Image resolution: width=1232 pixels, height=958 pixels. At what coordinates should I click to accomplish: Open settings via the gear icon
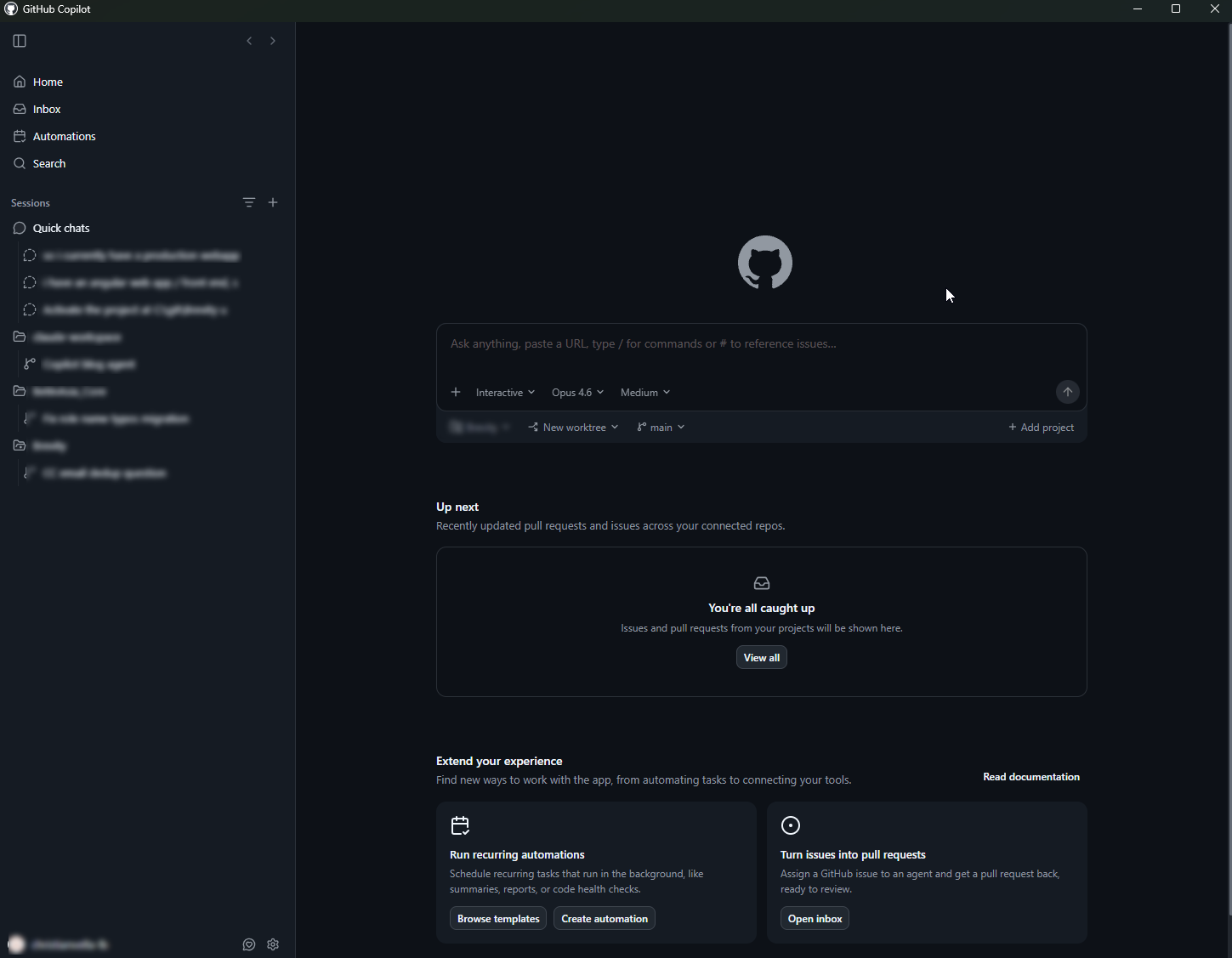(x=273, y=944)
